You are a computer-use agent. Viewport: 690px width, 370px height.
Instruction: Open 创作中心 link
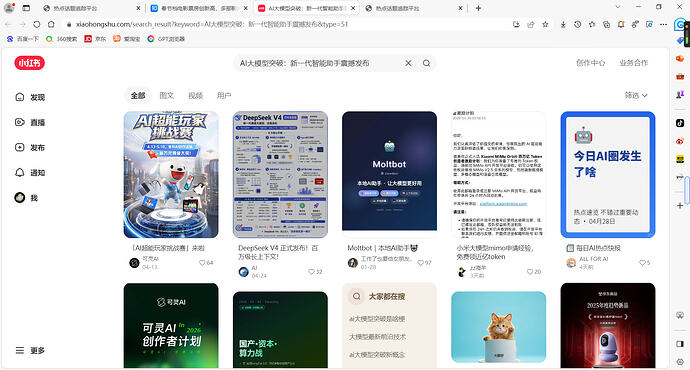coord(591,63)
